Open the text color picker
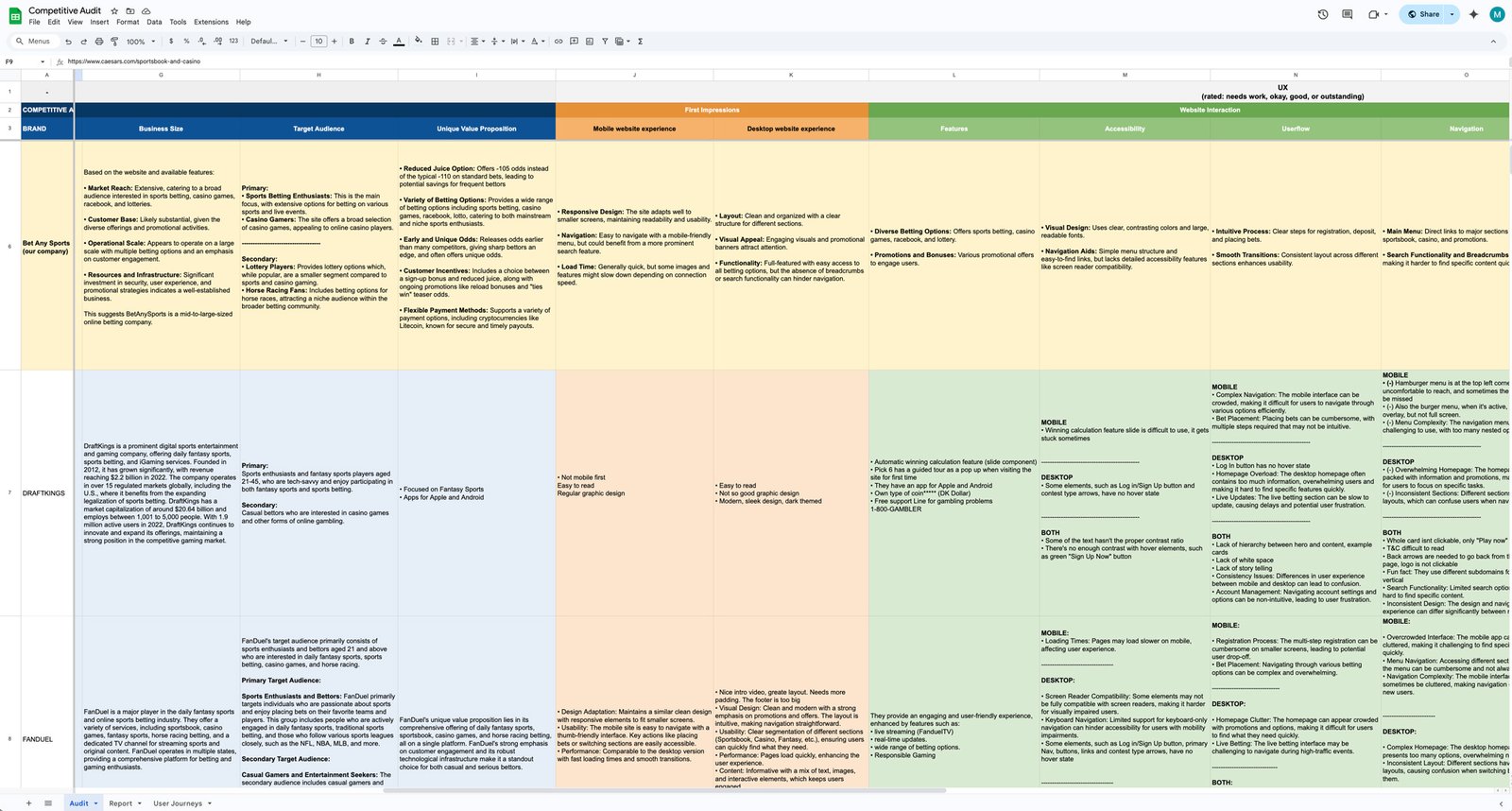This screenshot has width=1512, height=811. pos(399,42)
